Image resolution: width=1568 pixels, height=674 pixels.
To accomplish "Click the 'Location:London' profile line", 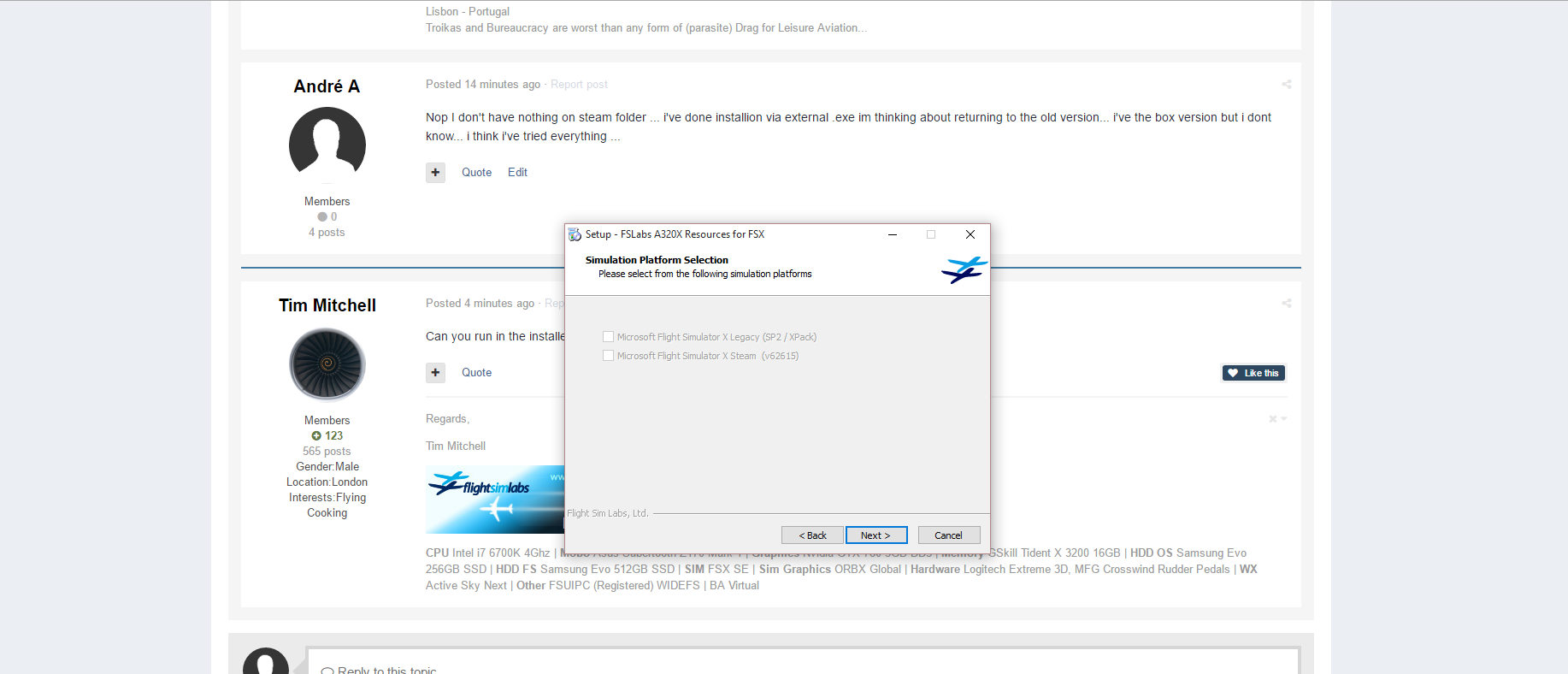I will pyautogui.click(x=327, y=482).
